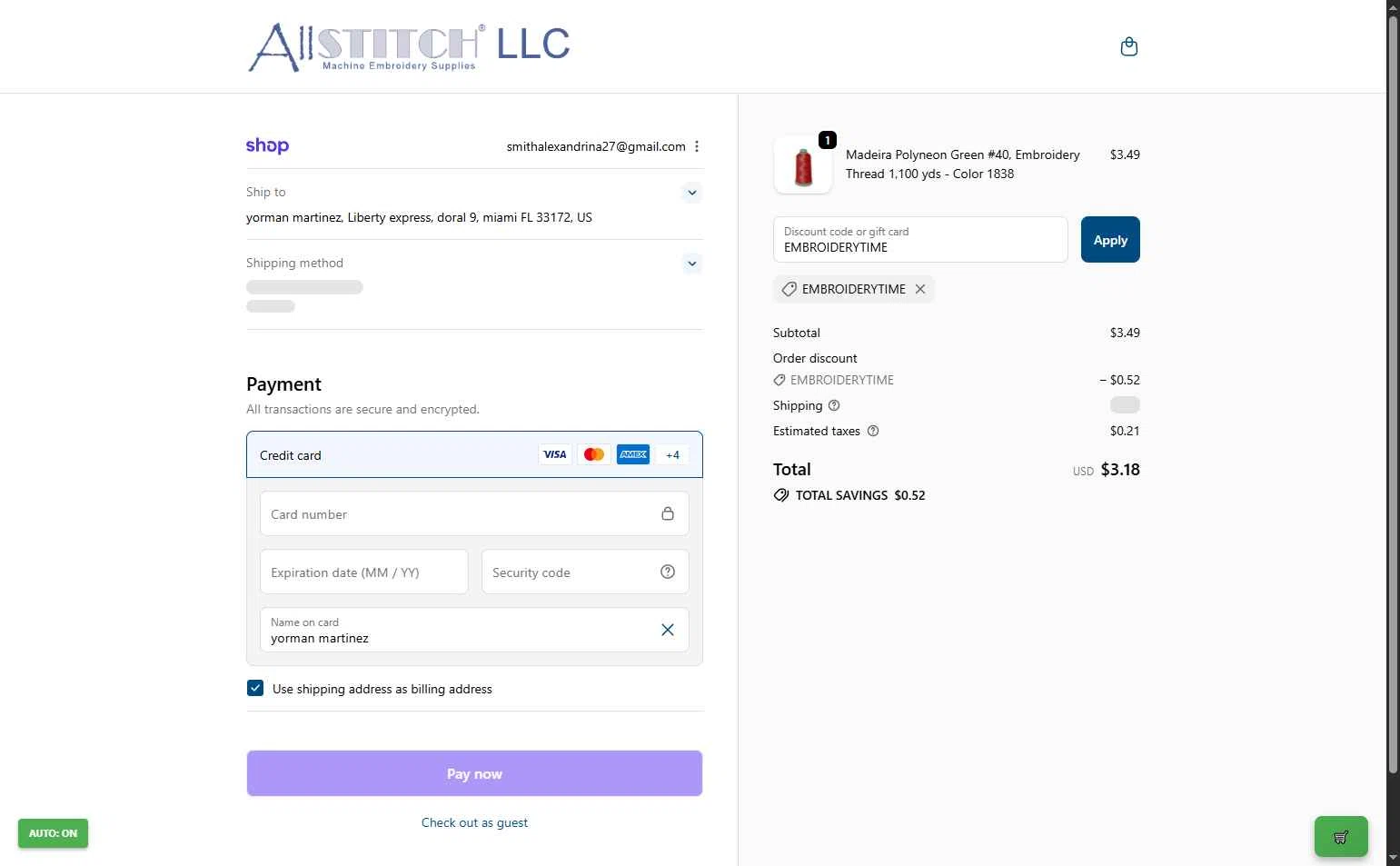Open the account options three-dot menu

(x=697, y=146)
